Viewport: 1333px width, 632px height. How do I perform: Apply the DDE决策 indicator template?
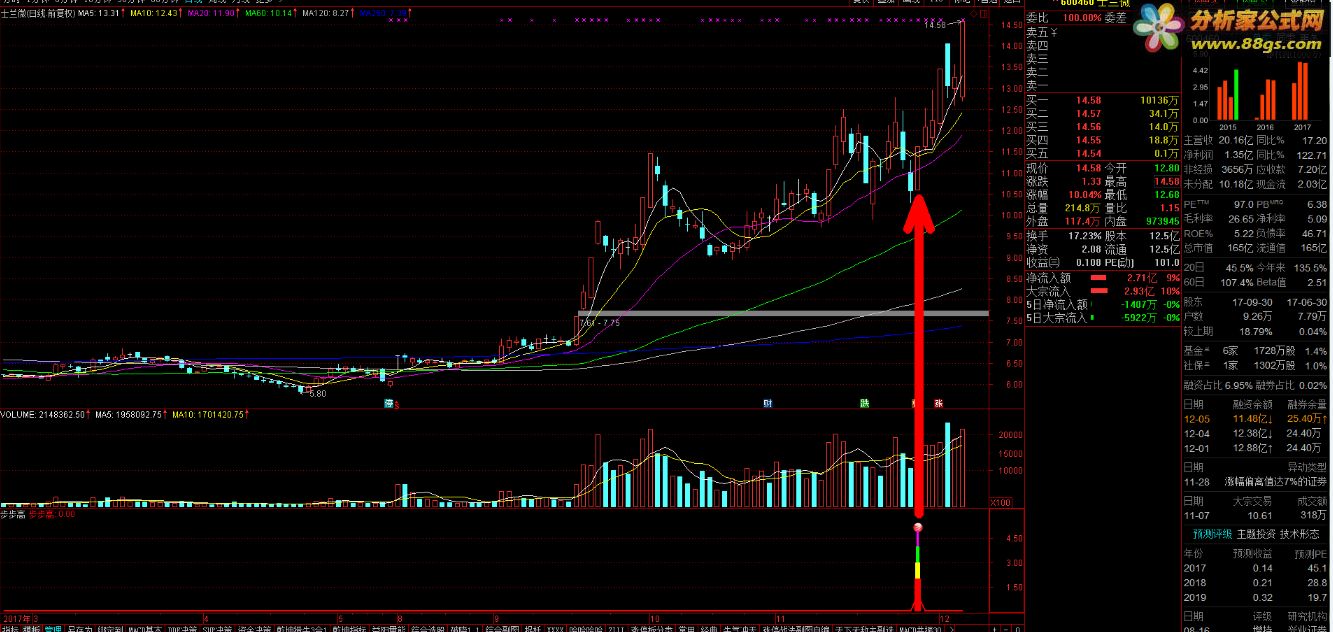pos(182,628)
